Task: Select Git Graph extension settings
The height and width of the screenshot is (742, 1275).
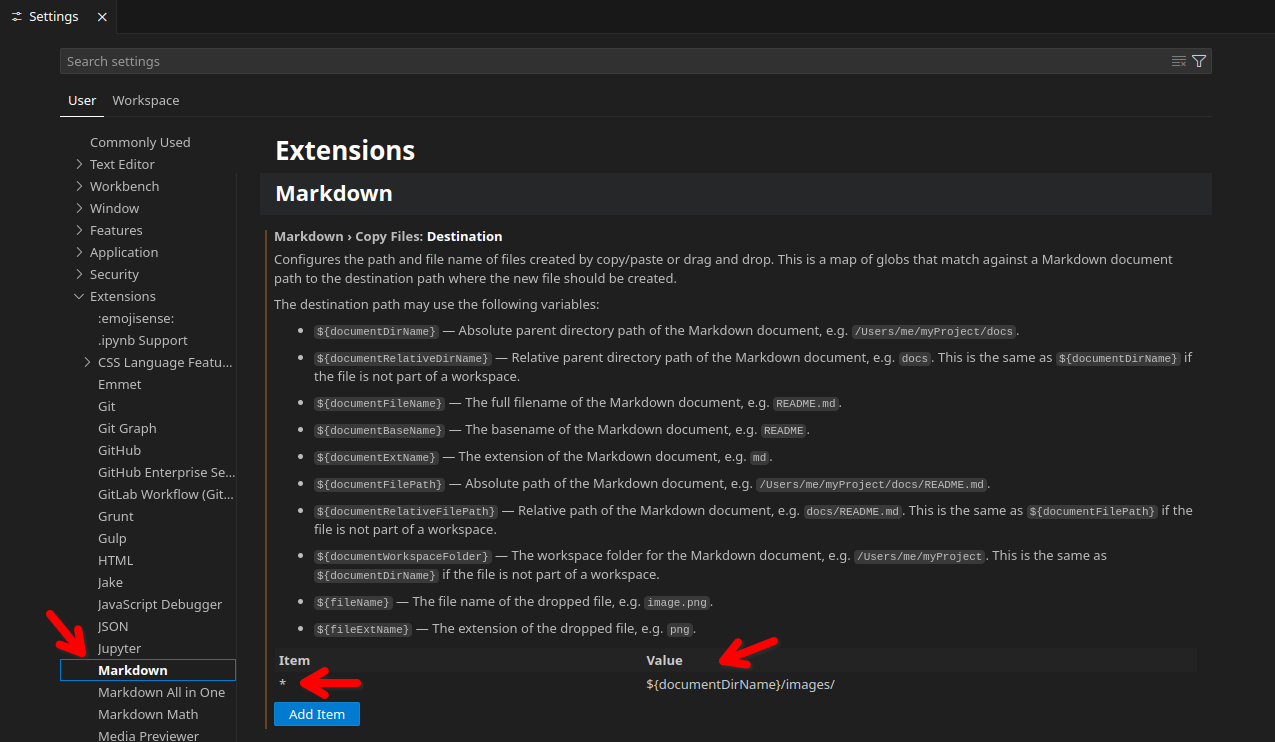Action: pyautogui.click(x=127, y=428)
